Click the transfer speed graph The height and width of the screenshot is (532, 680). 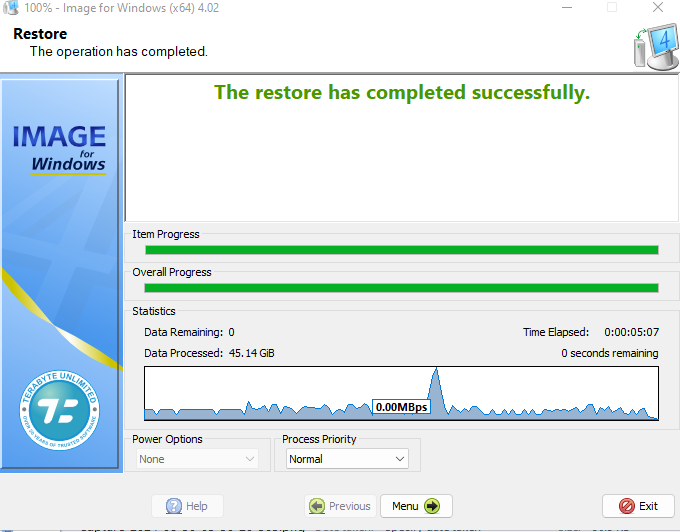402,393
